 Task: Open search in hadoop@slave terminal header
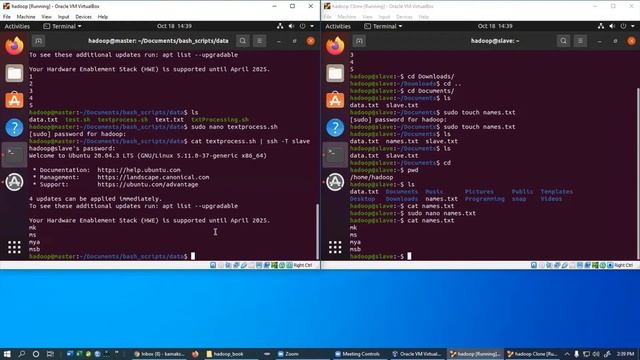click(564, 41)
